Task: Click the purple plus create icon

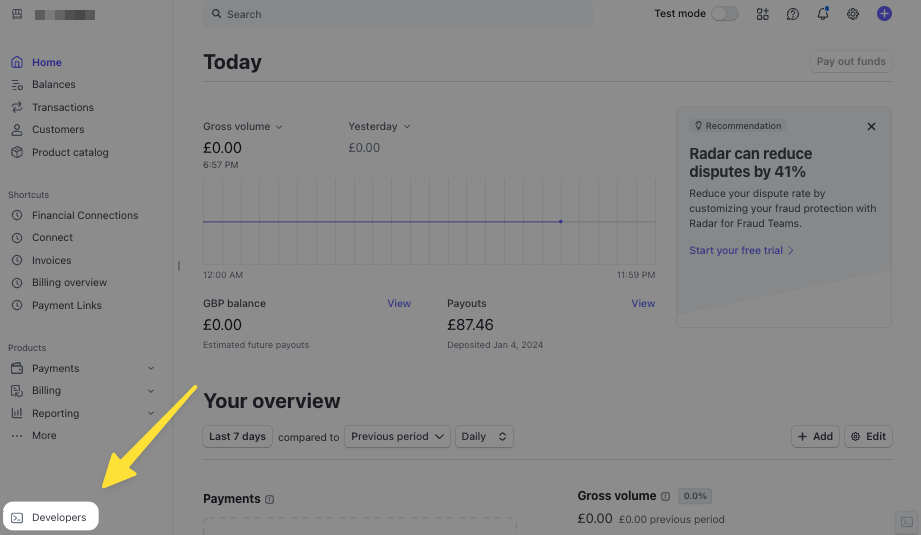Action: [x=884, y=14]
